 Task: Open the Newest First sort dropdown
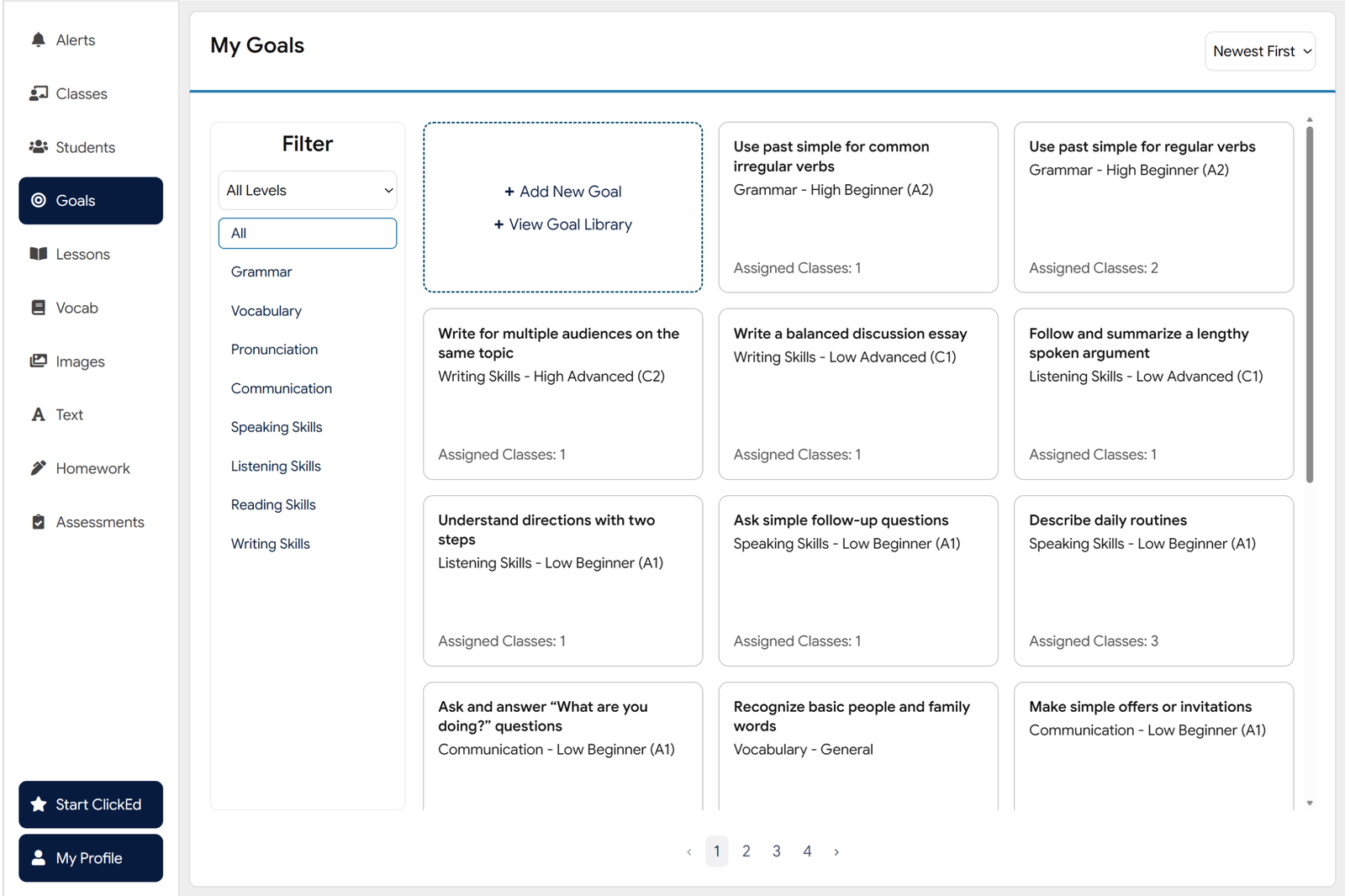pyautogui.click(x=1260, y=51)
